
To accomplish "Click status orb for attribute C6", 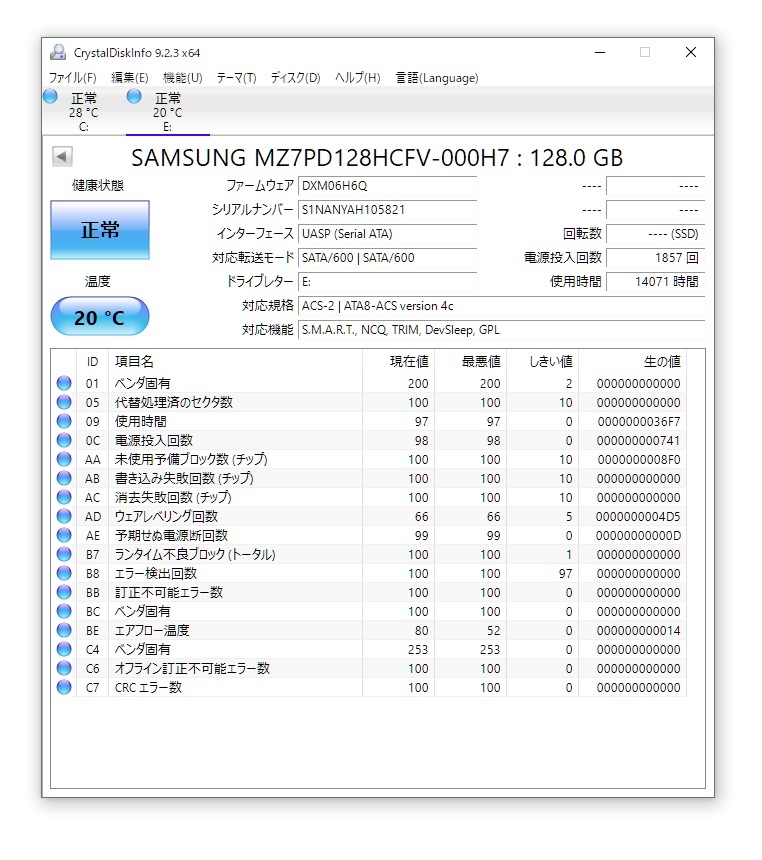I will pyautogui.click(x=64, y=668).
